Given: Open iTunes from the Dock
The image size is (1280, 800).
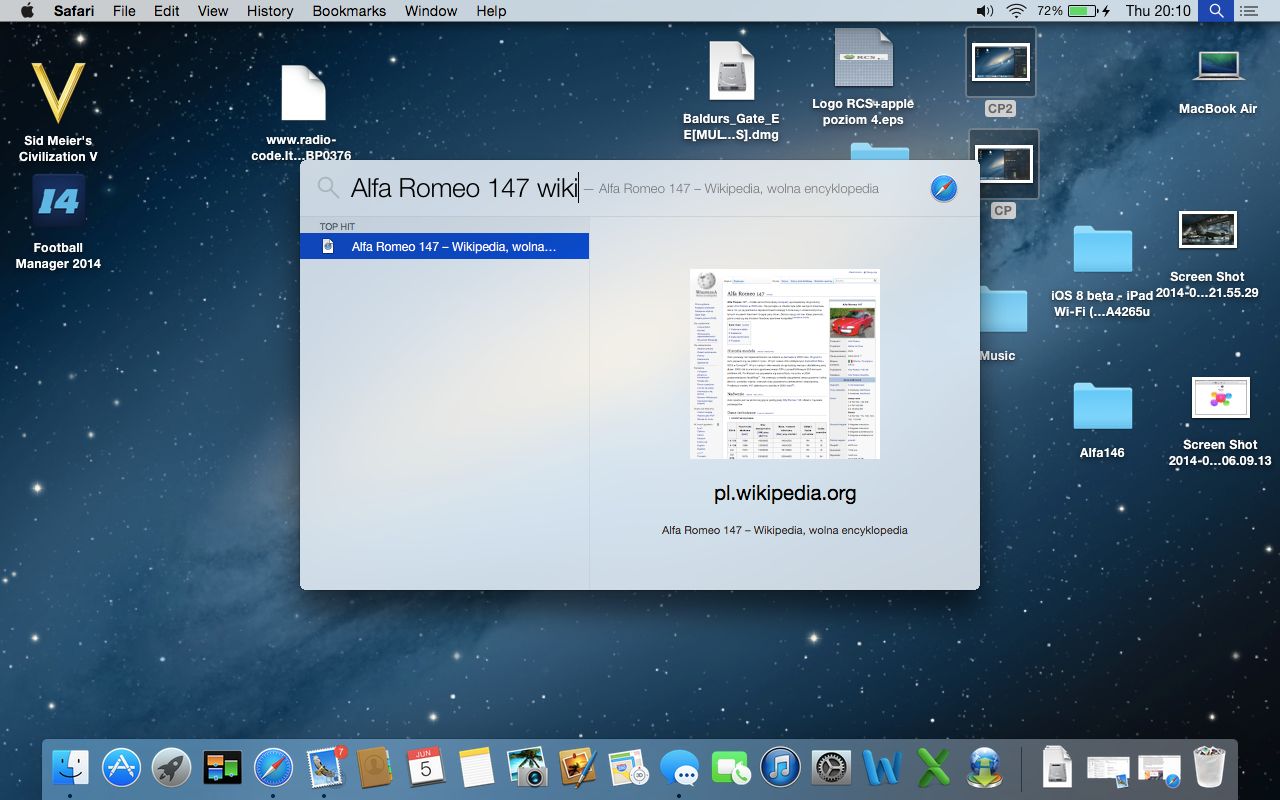Looking at the screenshot, I should point(781,768).
